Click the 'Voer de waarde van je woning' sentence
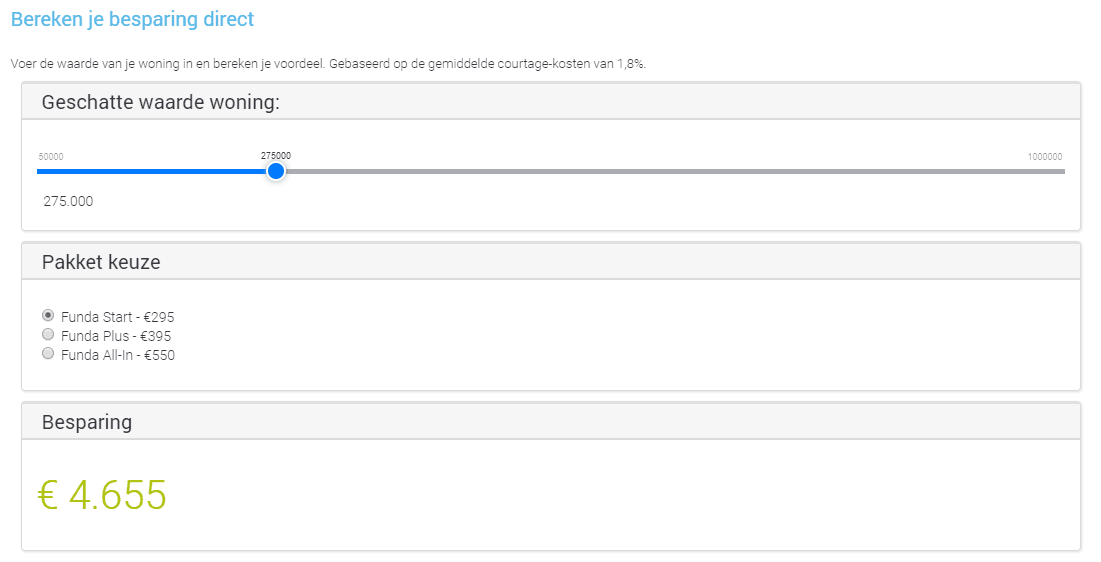1101x562 pixels. [328, 64]
